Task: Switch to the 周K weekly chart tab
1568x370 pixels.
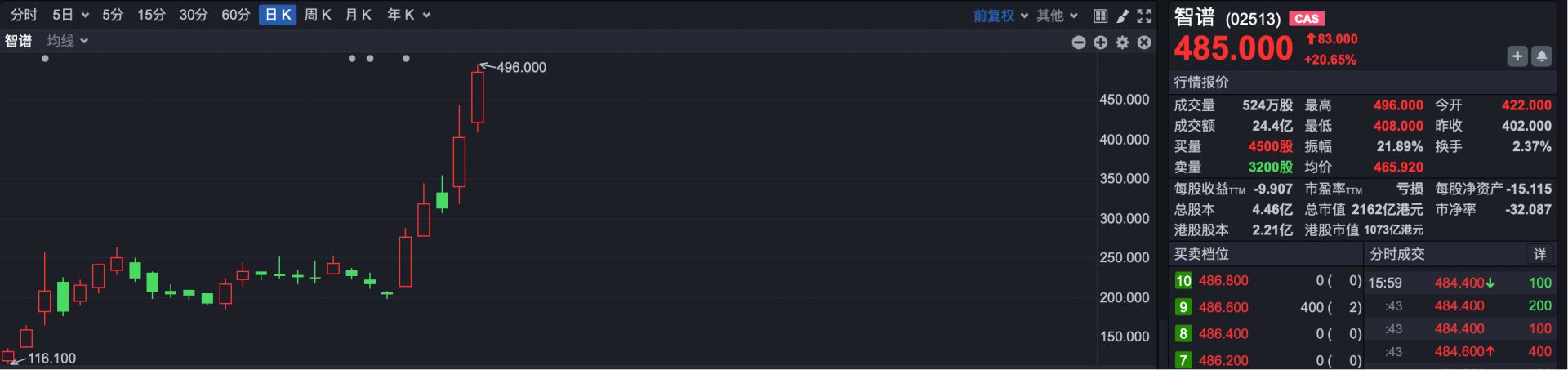Action: tap(318, 15)
